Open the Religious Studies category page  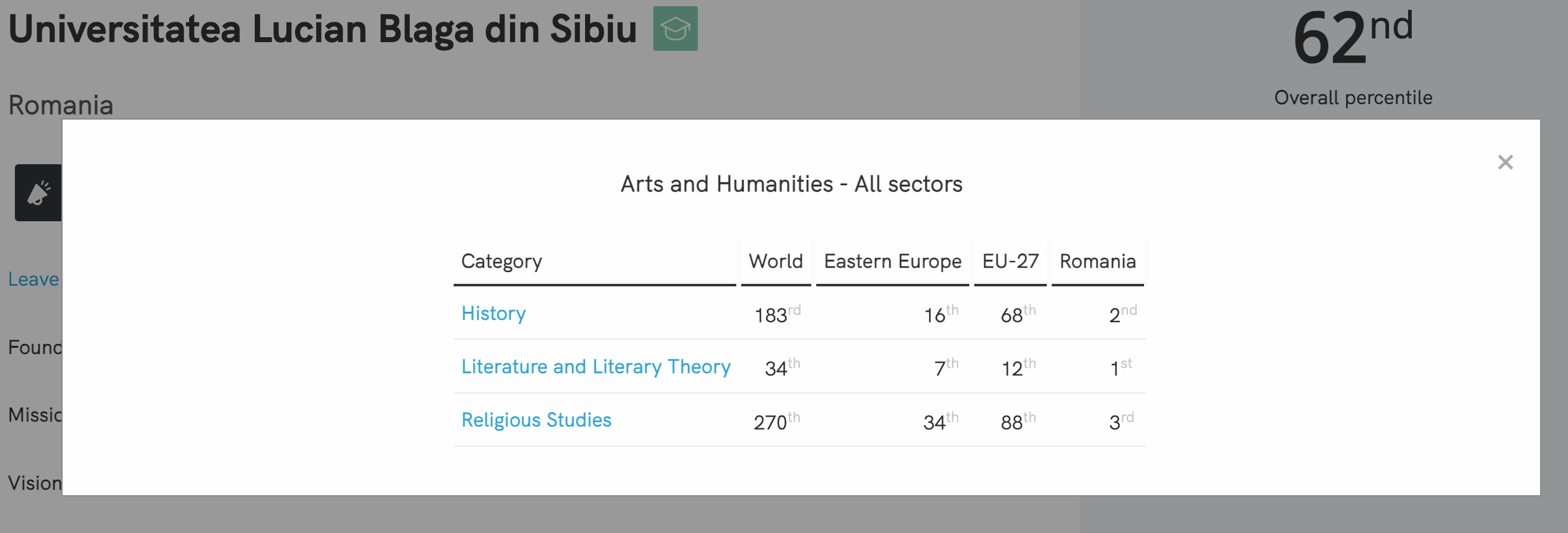(x=536, y=420)
